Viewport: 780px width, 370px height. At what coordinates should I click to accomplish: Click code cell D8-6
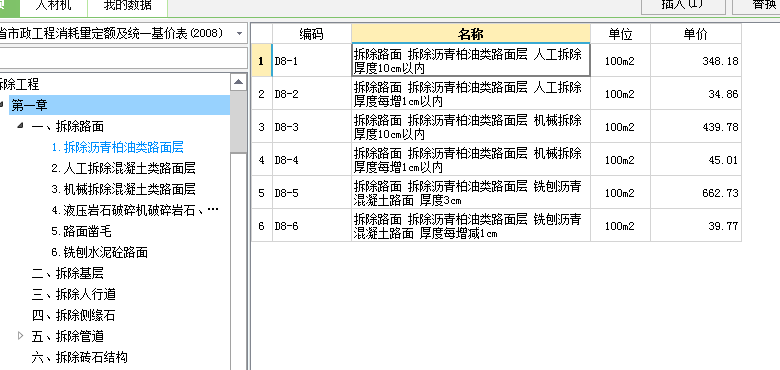(312, 226)
